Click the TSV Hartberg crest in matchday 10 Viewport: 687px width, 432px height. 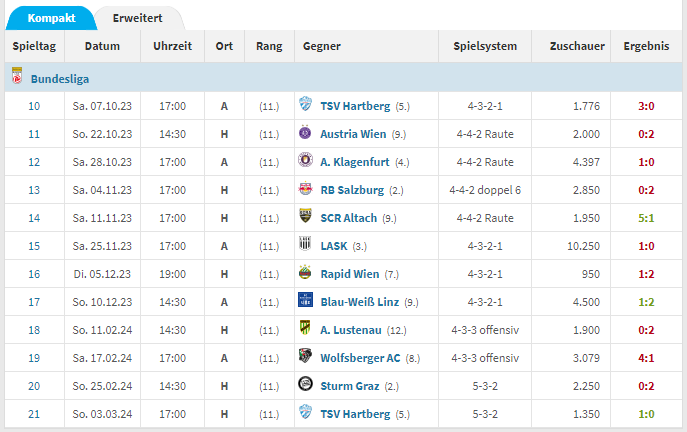click(x=305, y=104)
